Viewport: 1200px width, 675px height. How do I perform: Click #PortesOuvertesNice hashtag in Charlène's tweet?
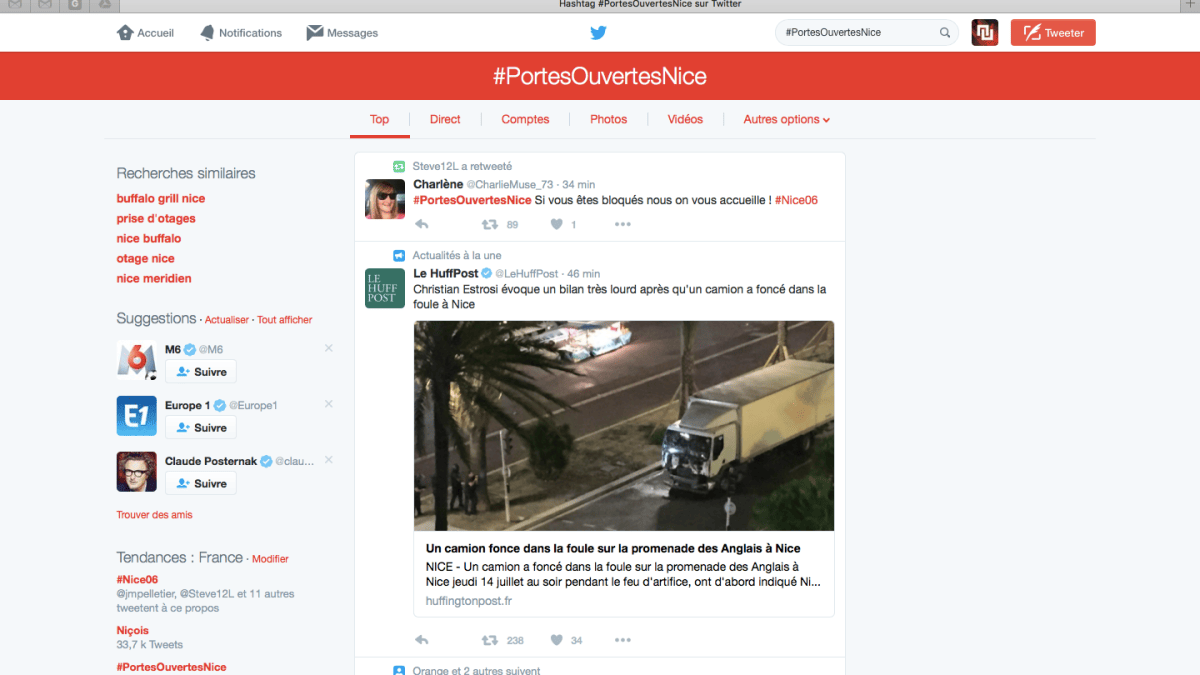click(x=472, y=200)
